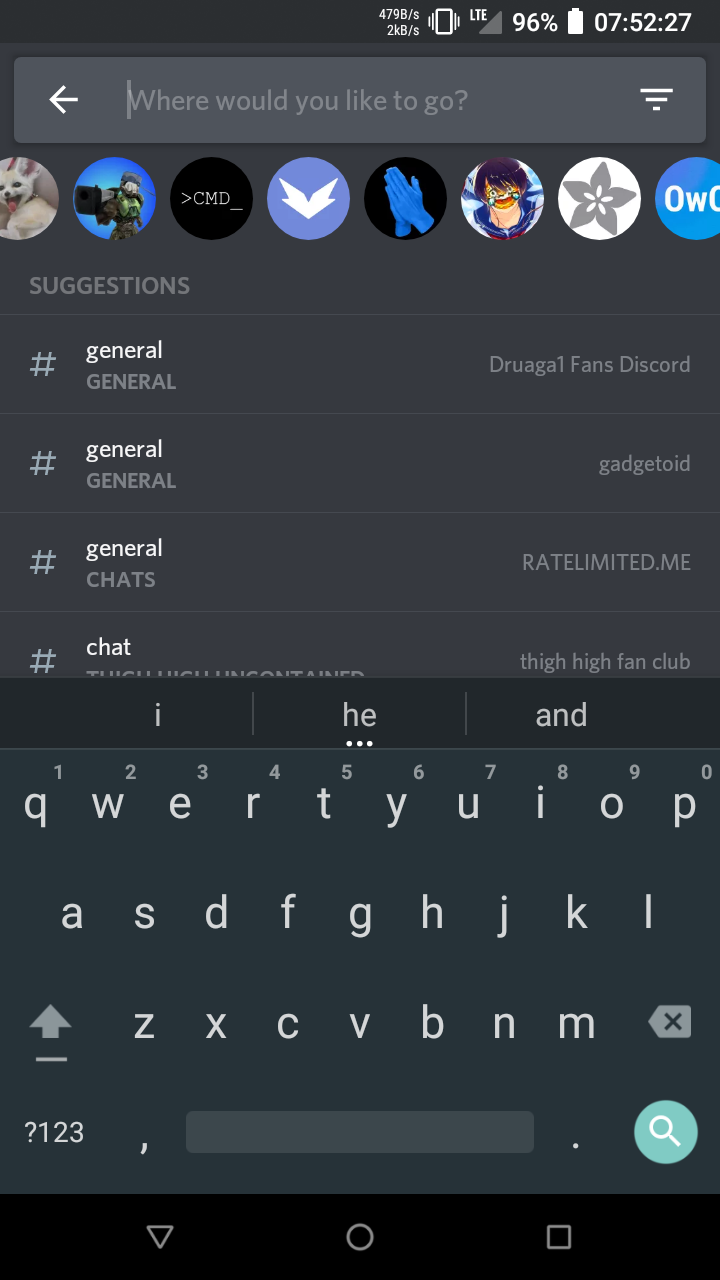Select the >CMD_ server avatar
This screenshot has height=1280, width=720.
pyautogui.click(x=211, y=198)
